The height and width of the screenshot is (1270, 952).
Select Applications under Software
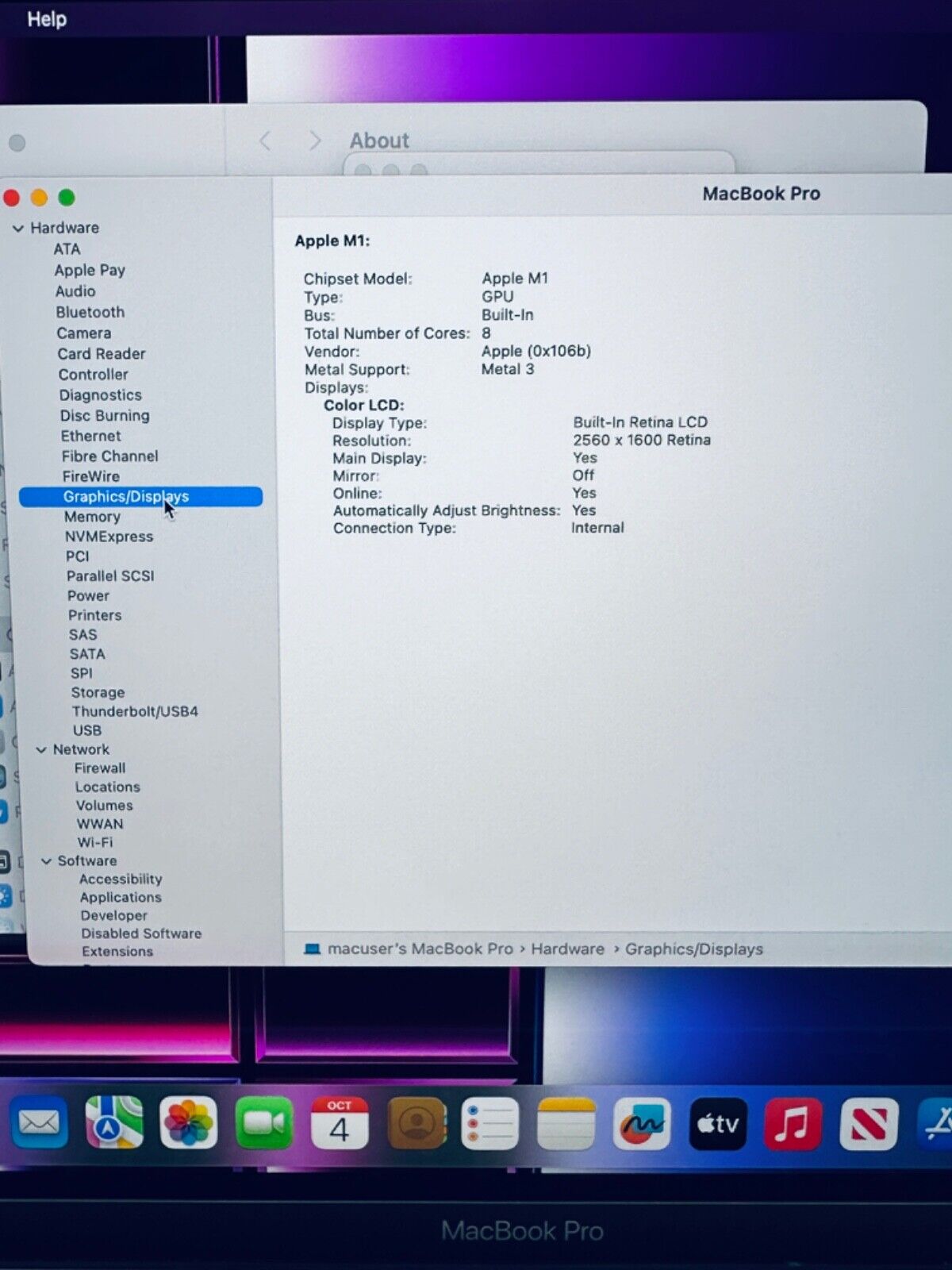[121, 897]
